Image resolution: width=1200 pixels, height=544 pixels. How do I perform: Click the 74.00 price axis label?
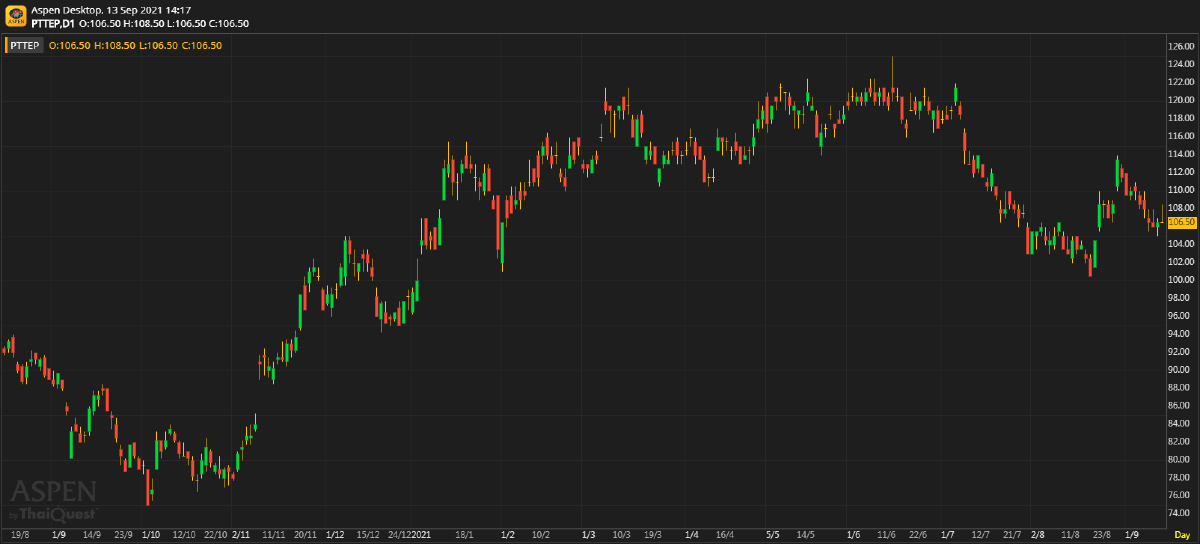1181,513
